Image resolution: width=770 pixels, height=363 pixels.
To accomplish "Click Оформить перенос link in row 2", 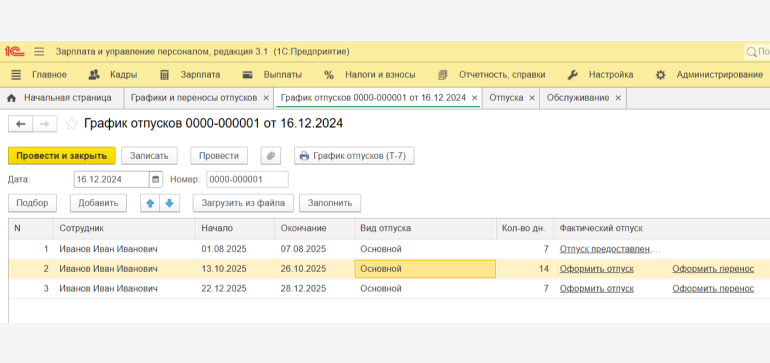I will coord(713,269).
